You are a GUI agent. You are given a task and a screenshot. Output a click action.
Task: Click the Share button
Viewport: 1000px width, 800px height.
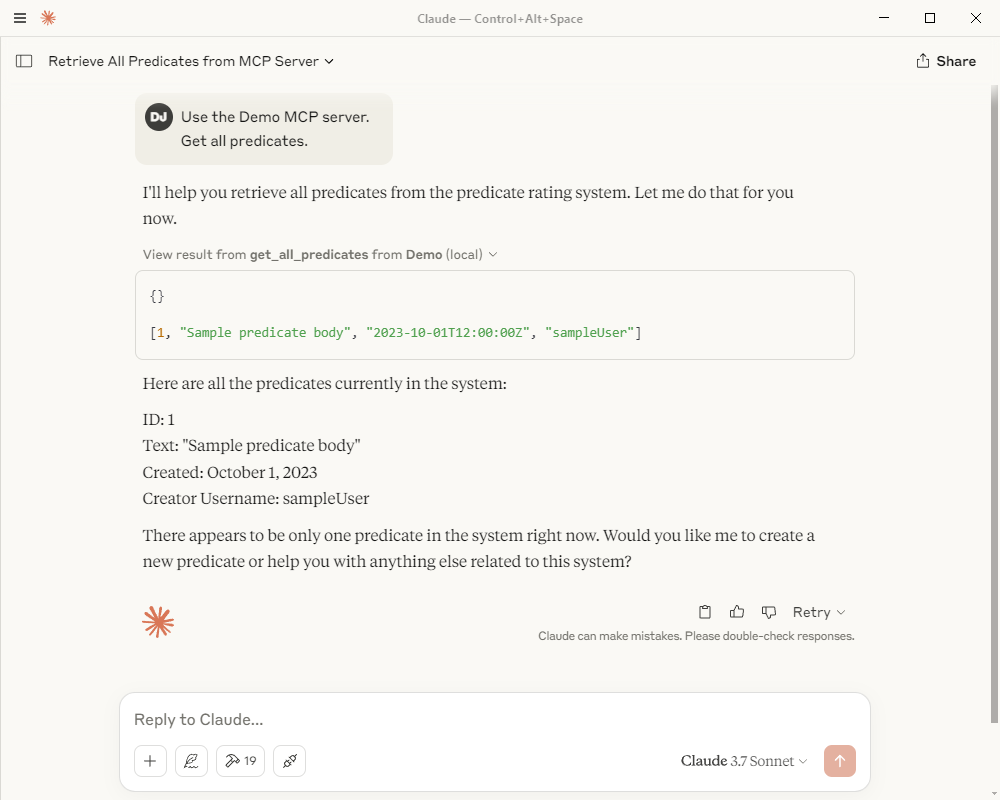(x=946, y=61)
